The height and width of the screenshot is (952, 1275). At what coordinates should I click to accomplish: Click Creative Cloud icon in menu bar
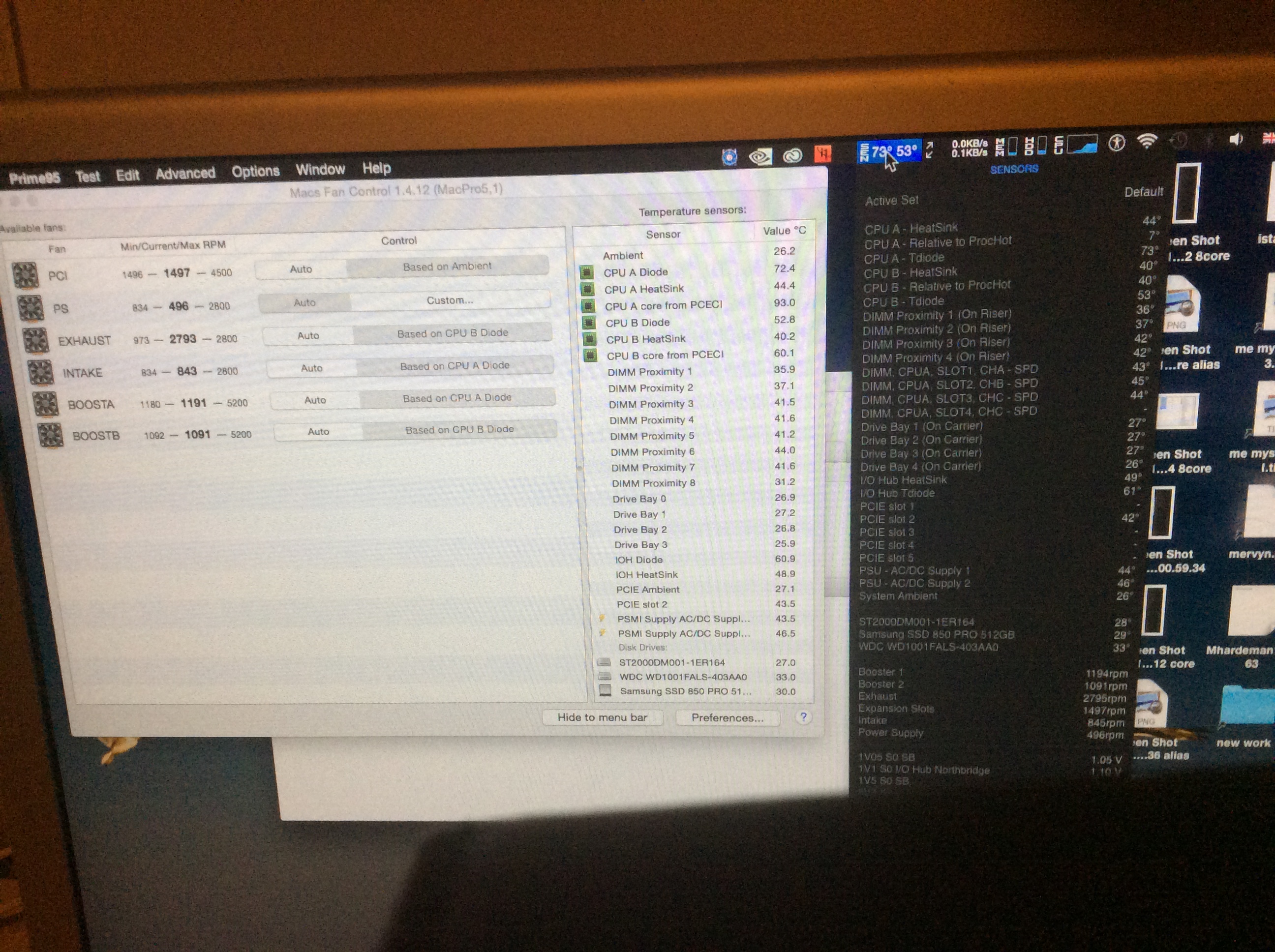pos(792,155)
